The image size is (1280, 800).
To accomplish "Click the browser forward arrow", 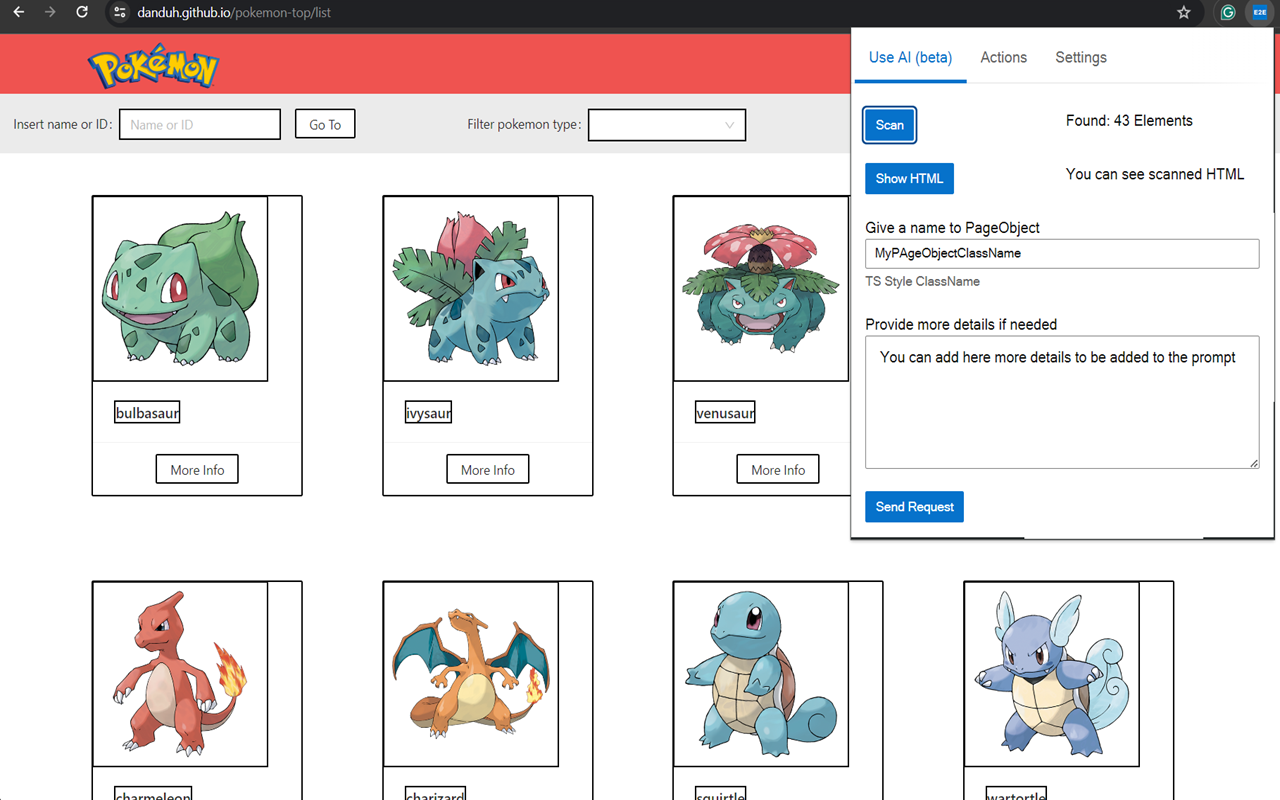I will click(x=50, y=13).
